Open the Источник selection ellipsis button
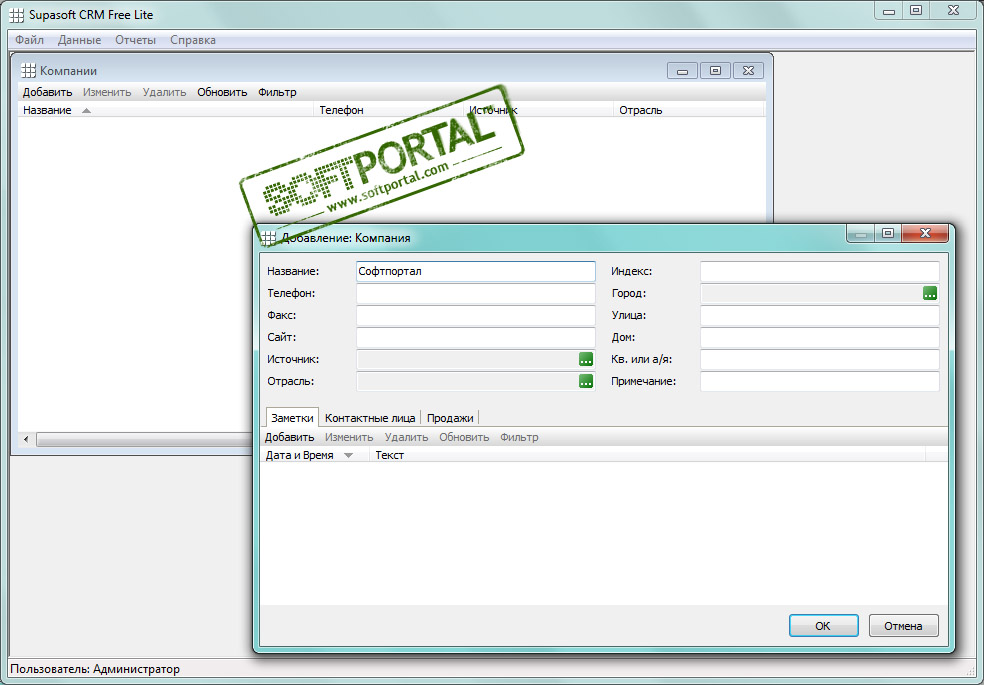984x685 pixels. point(586,359)
